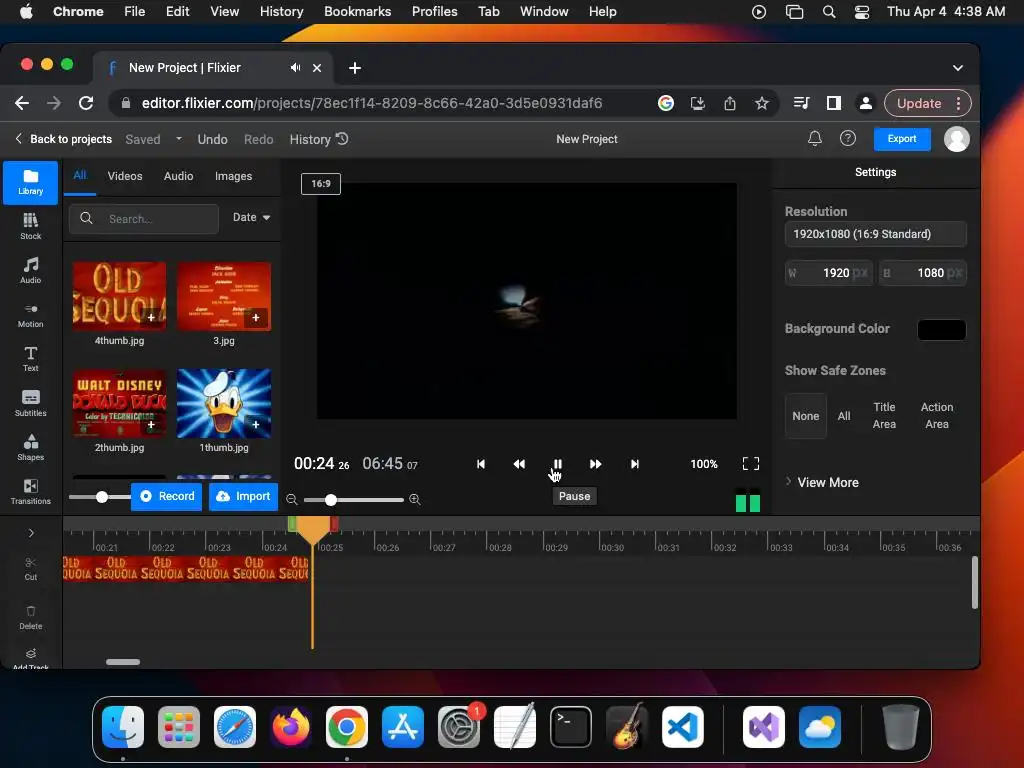
Task: Open the Text tool panel
Action: coord(31,359)
